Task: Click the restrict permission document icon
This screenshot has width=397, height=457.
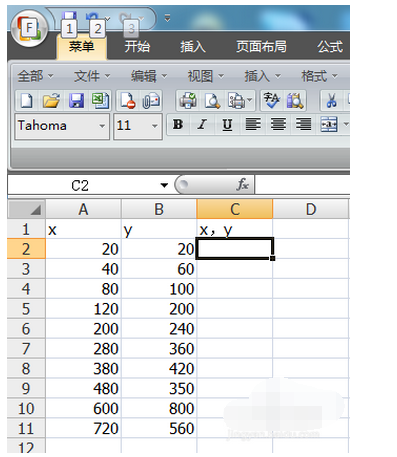Action: tap(128, 101)
